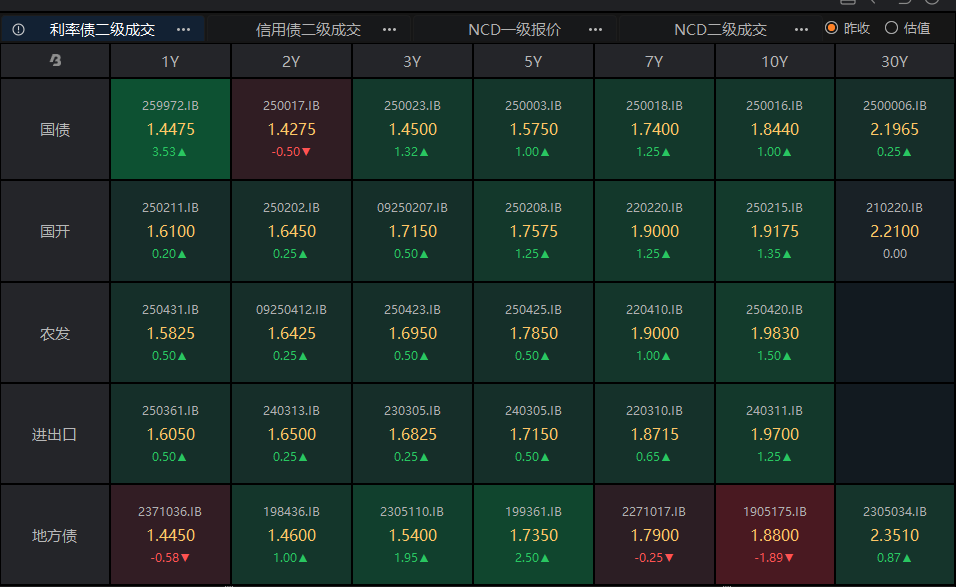Click the 10Y column header

point(774,62)
